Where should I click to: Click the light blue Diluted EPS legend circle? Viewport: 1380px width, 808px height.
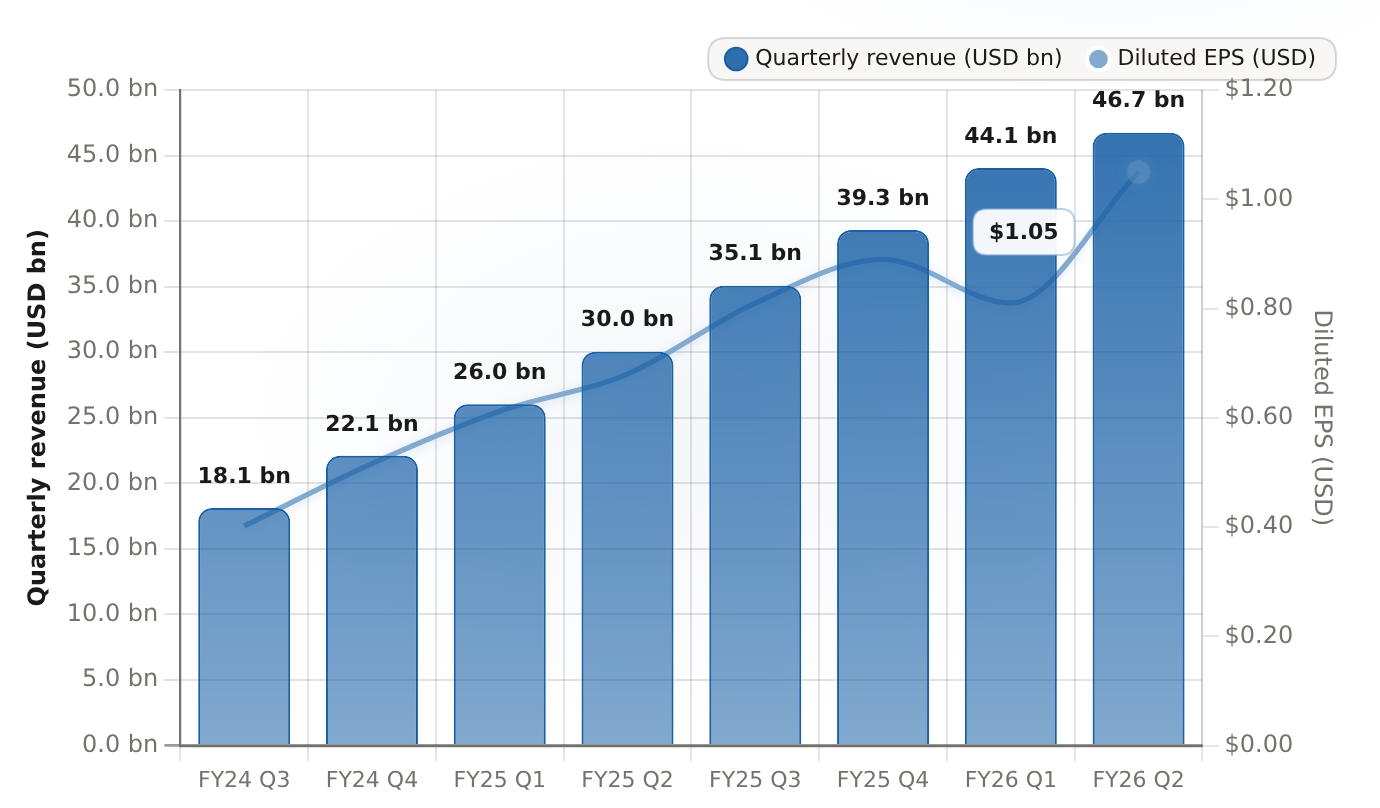[x=1098, y=58]
